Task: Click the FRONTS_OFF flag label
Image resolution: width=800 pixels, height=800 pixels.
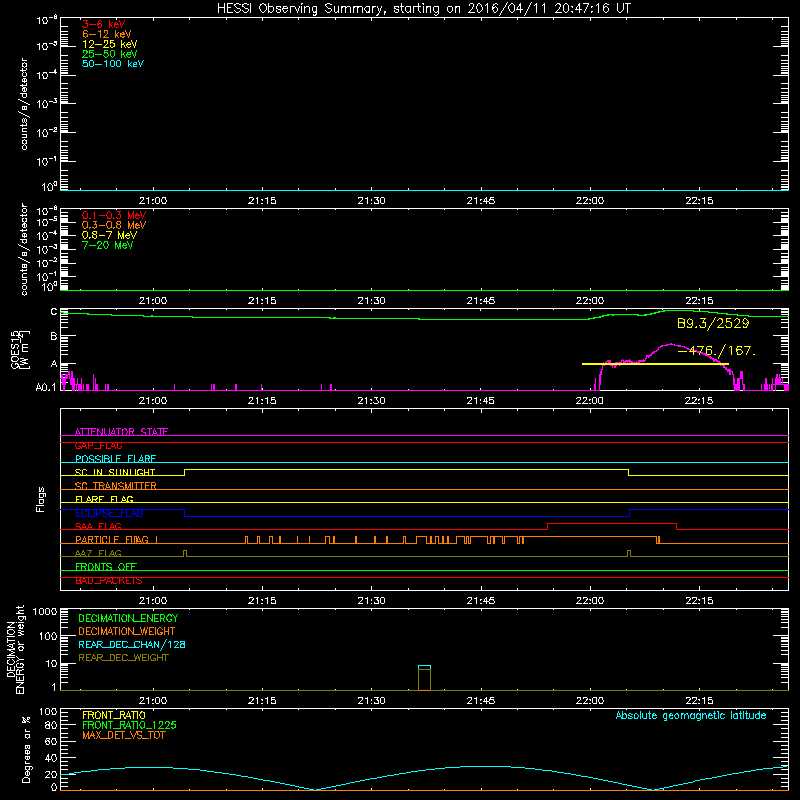Action: click(x=106, y=566)
